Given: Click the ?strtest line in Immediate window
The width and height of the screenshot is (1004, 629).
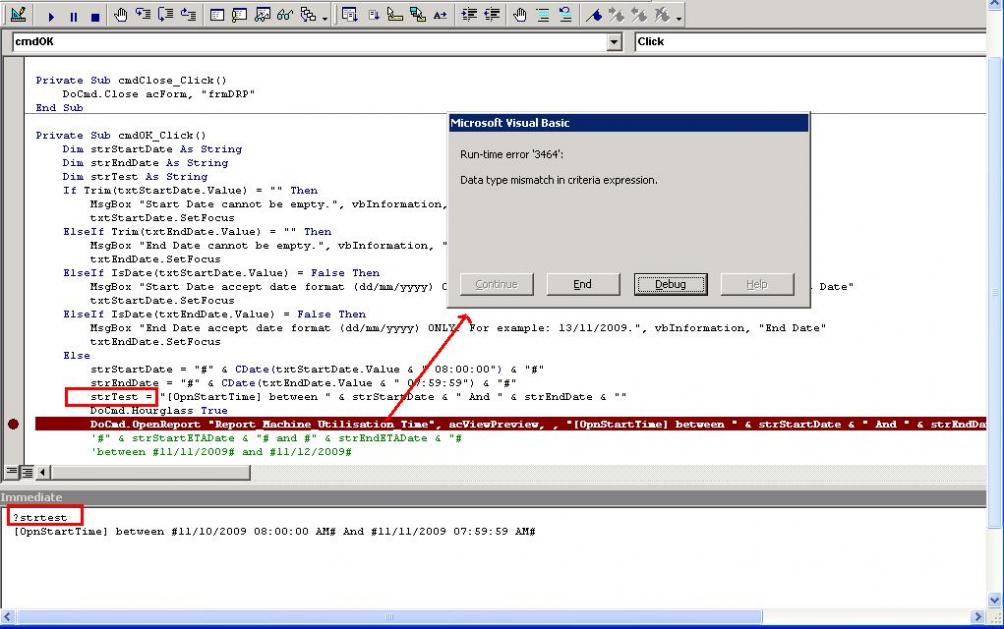Looking at the screenshot, I should click(40, 517).
